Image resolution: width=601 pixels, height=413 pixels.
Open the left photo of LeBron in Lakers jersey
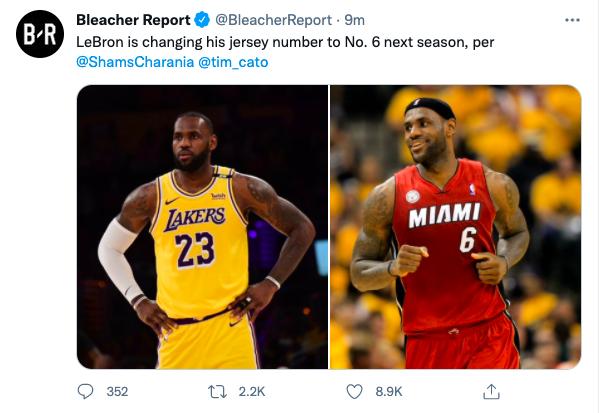click(202, 226)
